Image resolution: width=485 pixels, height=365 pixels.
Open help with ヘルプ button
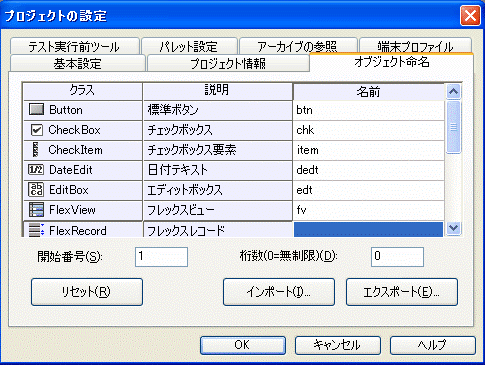pos(432,345)
